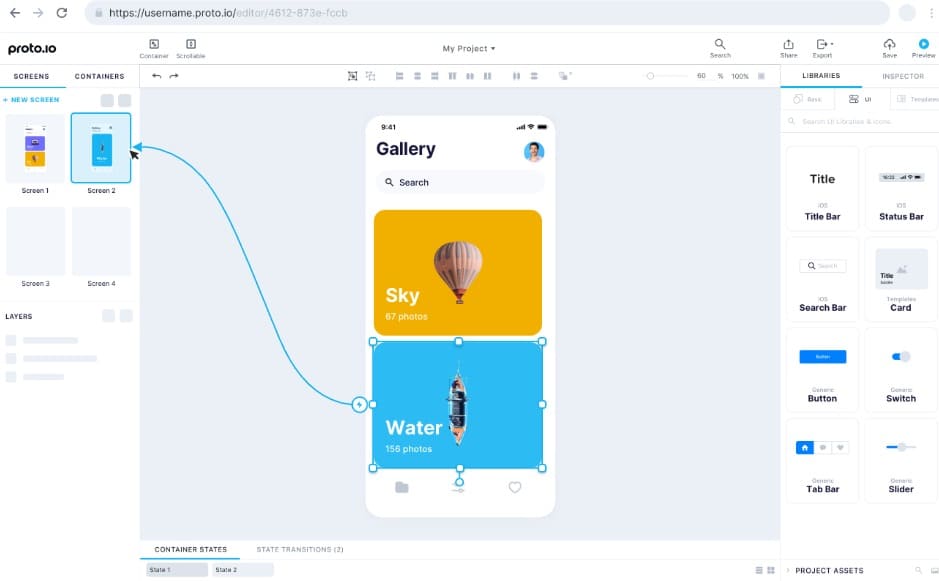
Task: Select State 2 container state
Action: [243, 570]
